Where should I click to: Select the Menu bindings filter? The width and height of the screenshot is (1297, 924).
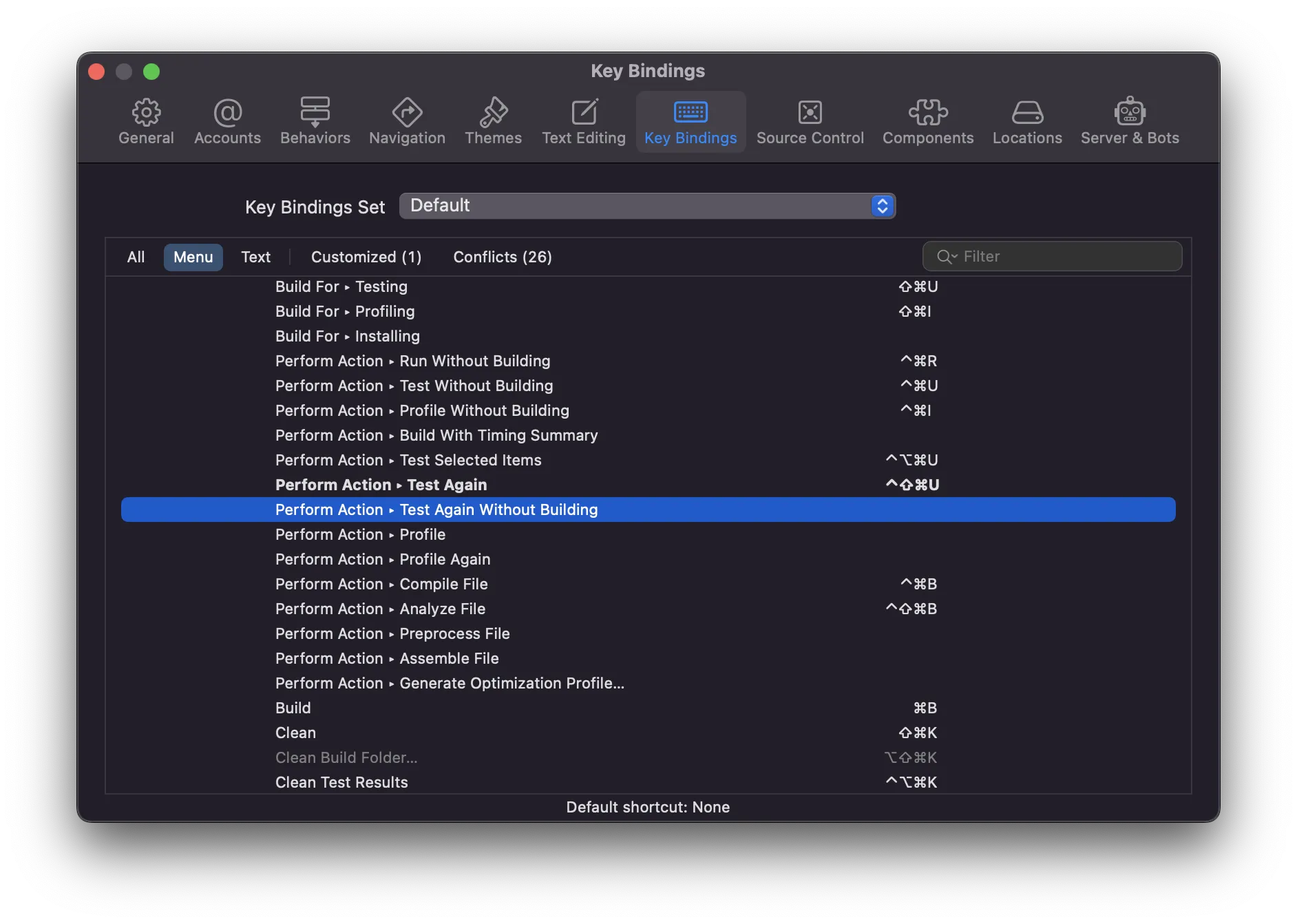[x=193, y=257]
